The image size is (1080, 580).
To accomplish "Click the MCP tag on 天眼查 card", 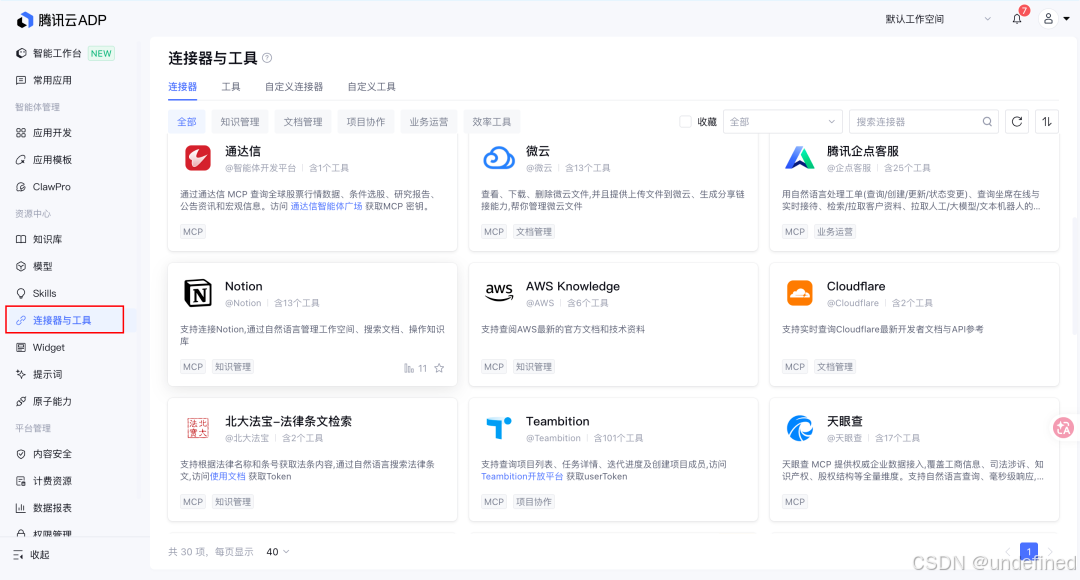I will [795, 502].
